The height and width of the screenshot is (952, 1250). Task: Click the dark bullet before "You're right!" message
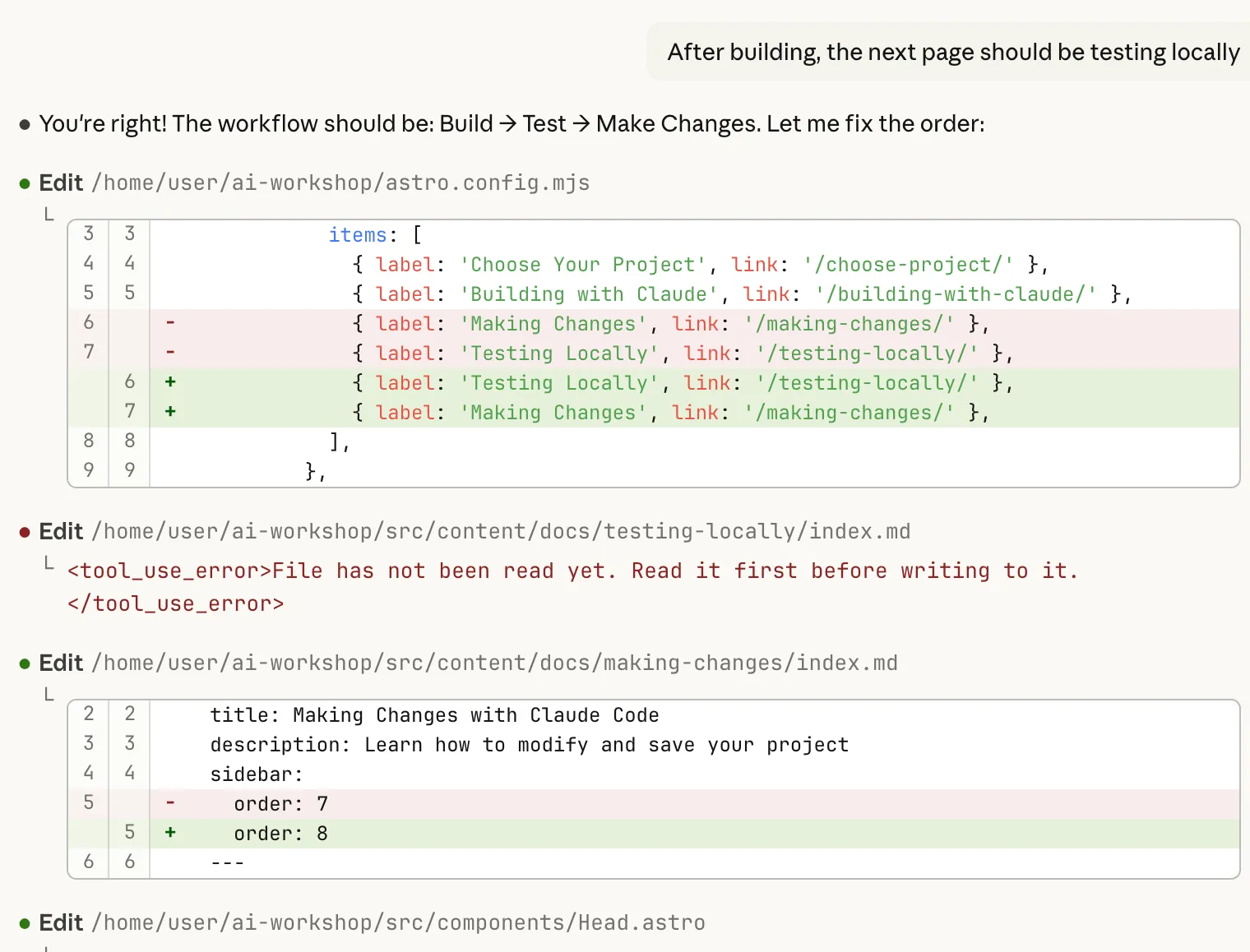(x=25, y=124)
